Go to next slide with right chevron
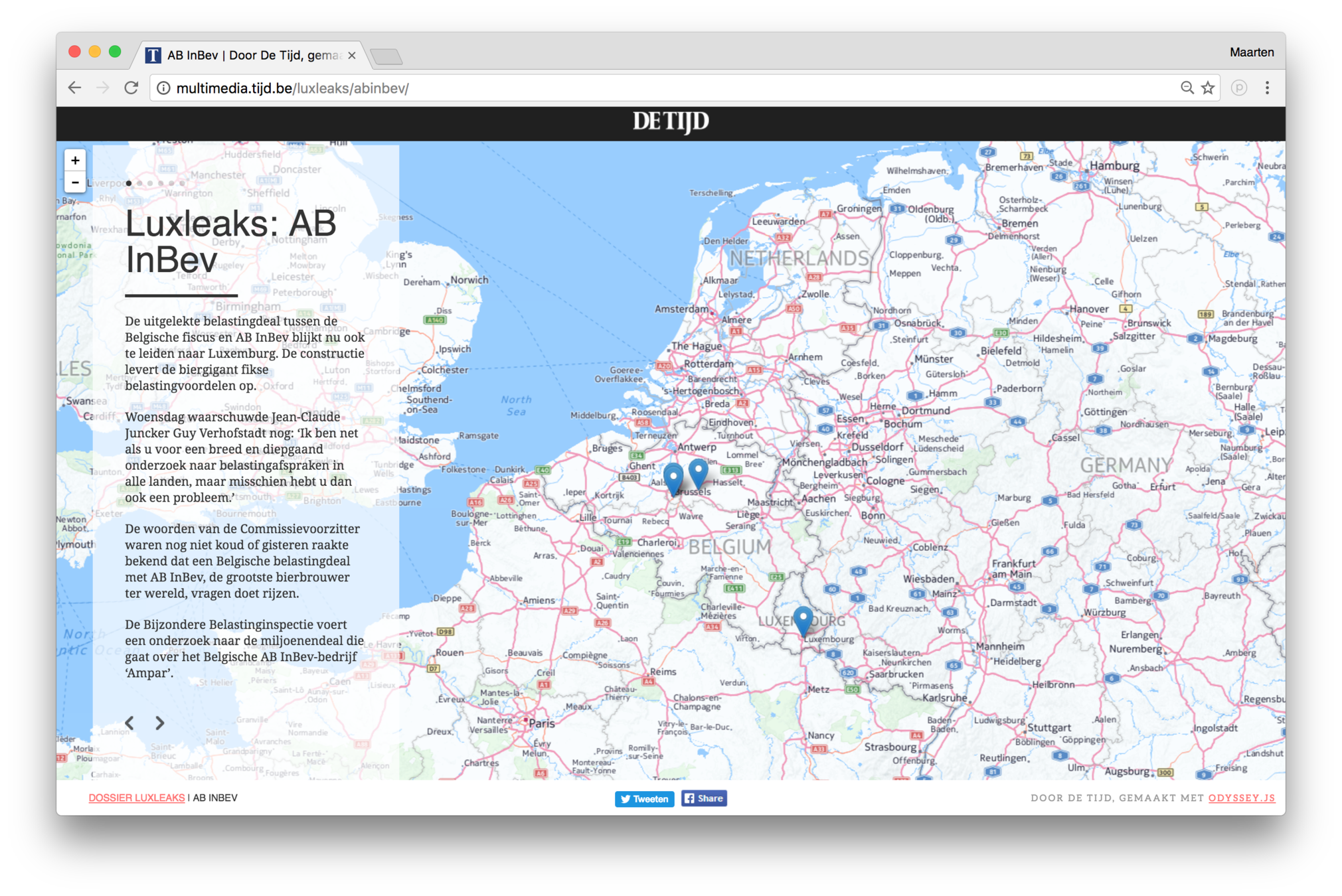Viewport: 1342px width, 896px height. point(159,723)
